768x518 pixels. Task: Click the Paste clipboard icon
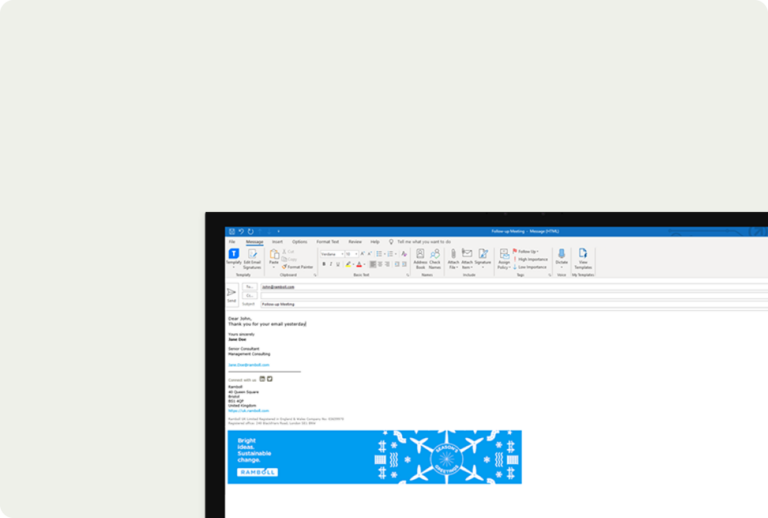[273, 256]
